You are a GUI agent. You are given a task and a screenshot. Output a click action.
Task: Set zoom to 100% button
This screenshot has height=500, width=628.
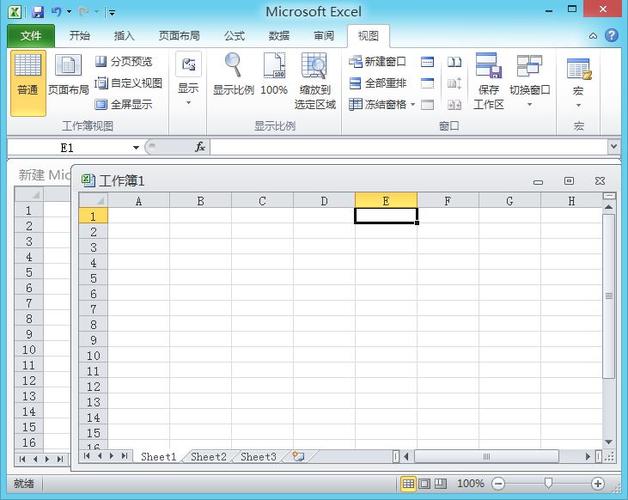pyautogui.click(x=274, y=75)
